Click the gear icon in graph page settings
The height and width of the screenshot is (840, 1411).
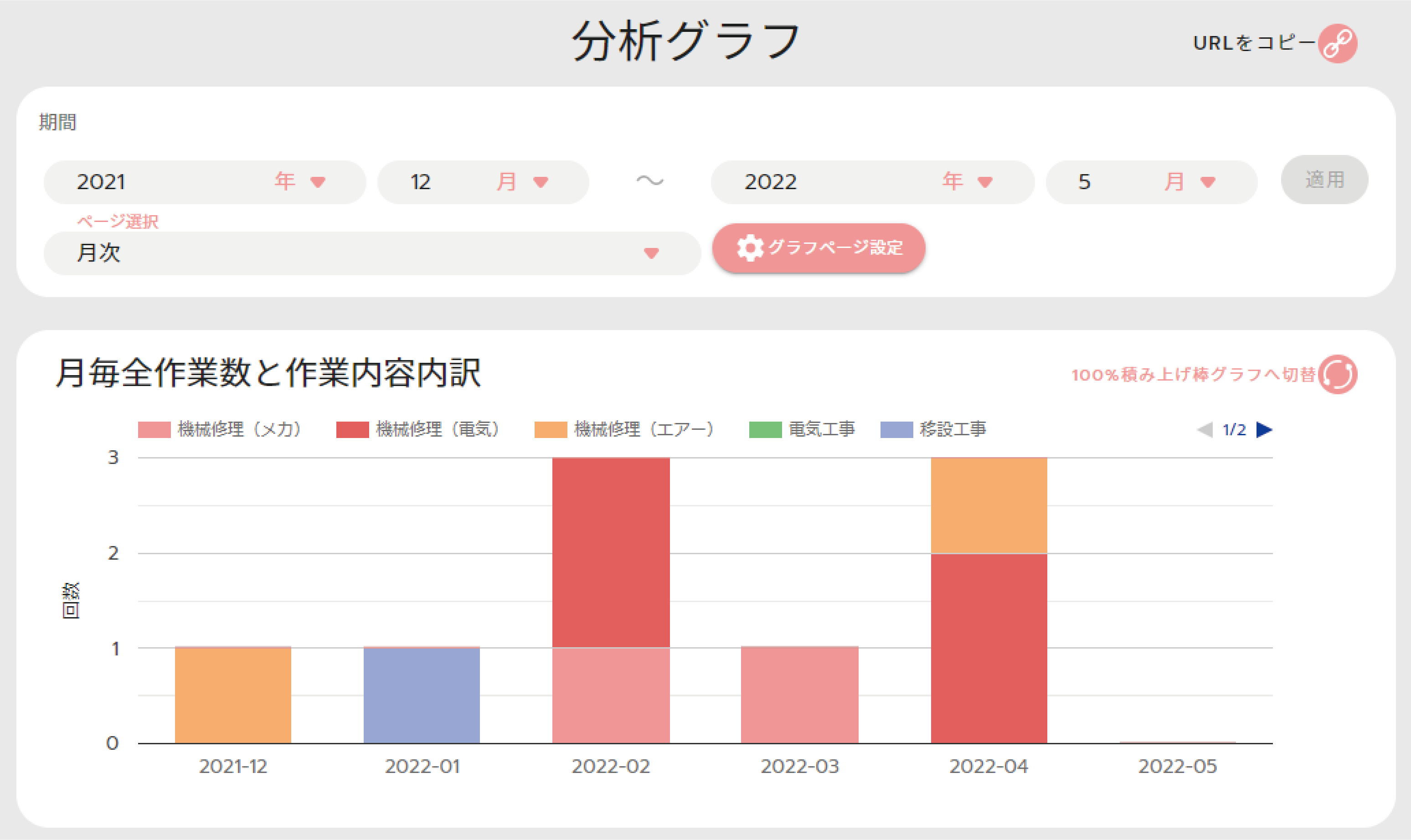(750, 248)
